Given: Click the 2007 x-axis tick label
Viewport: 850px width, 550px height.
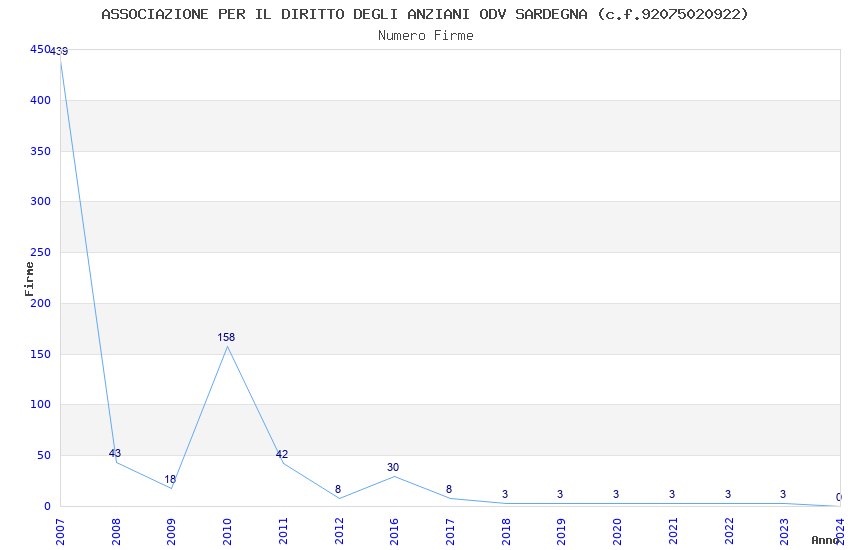Looking at the screenshot, I should pos(60,532).
